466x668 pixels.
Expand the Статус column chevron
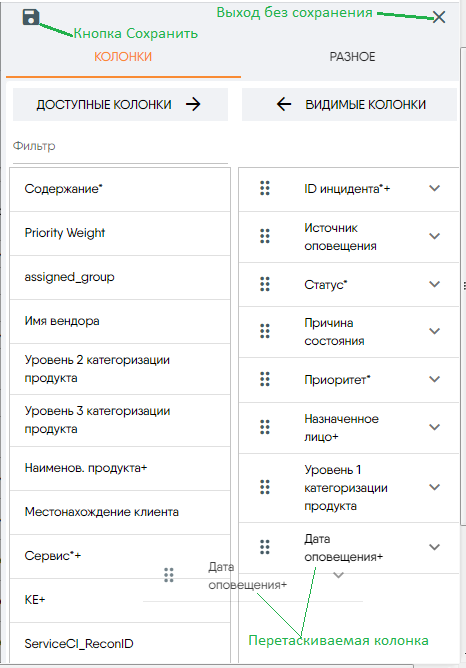click(434, 284)
